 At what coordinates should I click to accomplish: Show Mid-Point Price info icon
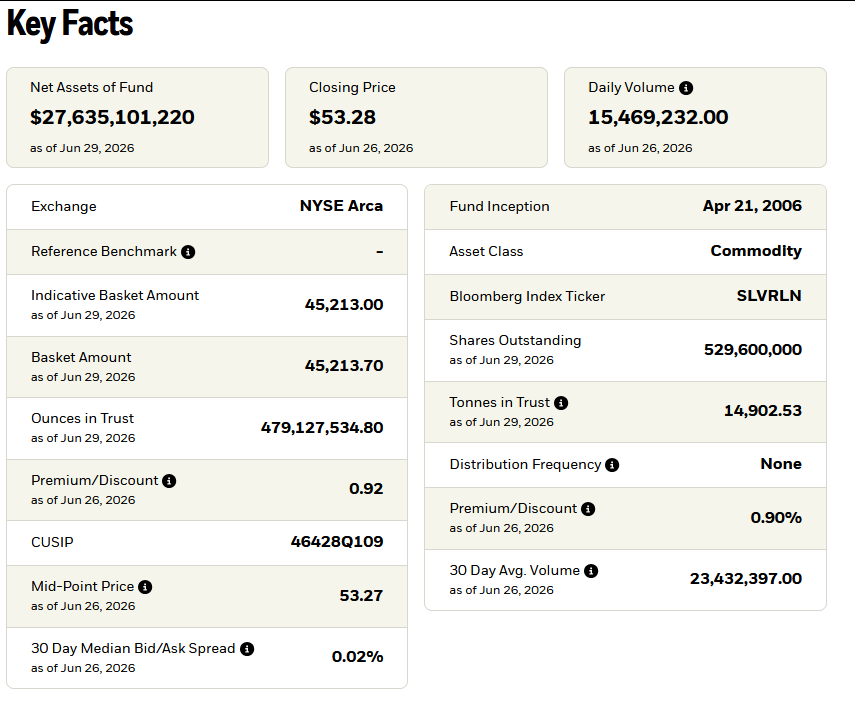[145, 587]
